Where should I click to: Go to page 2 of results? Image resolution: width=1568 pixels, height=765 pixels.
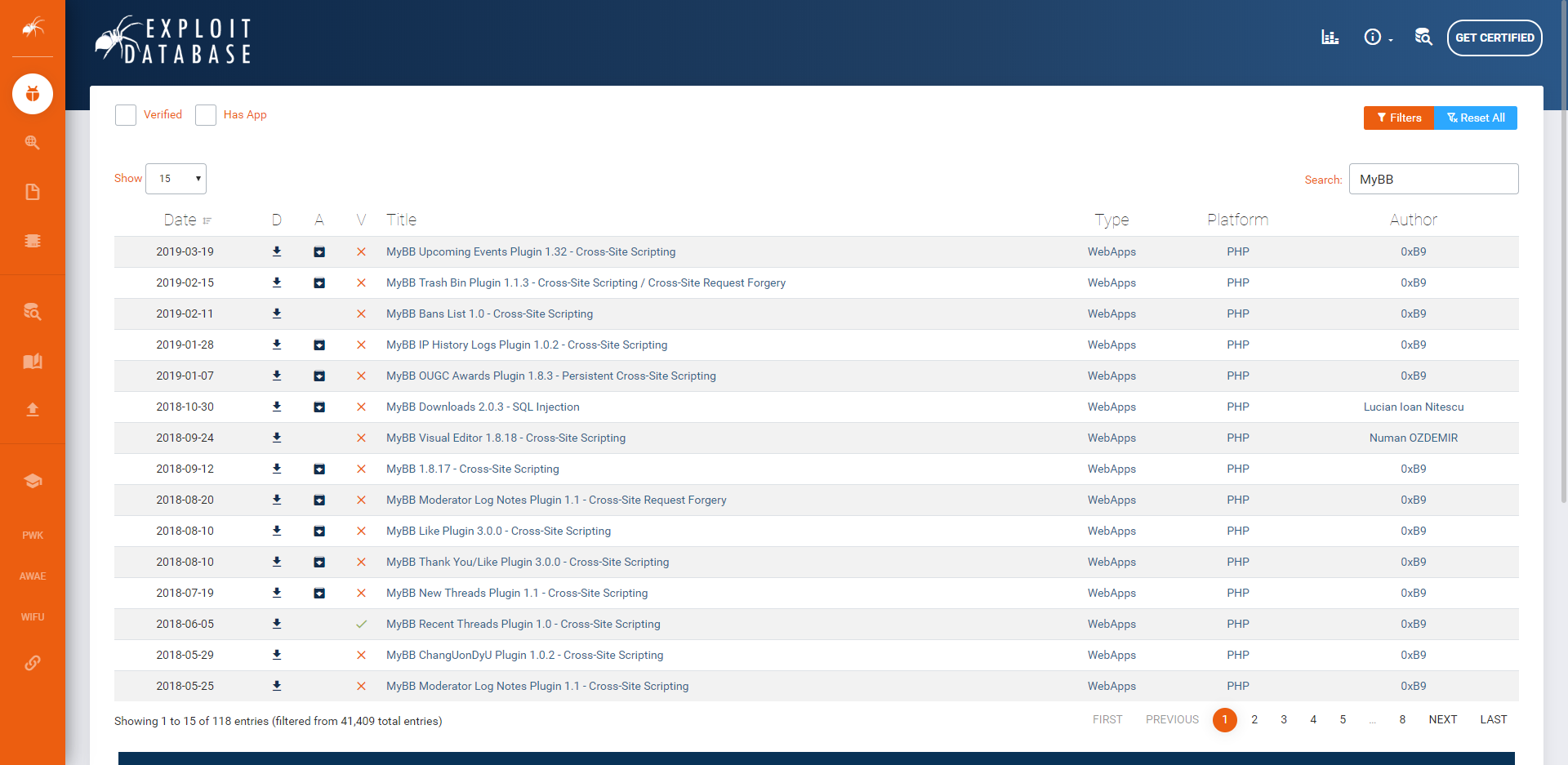pos(1254,719)
